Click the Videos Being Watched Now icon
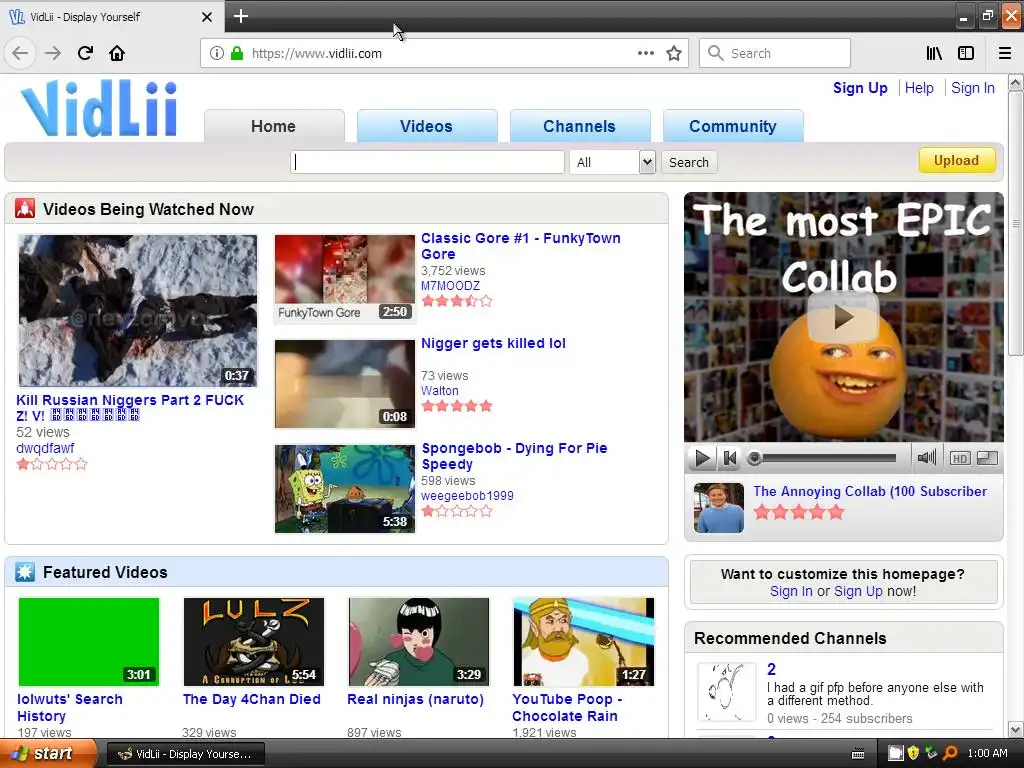Viewport: 1024px width, 768px height. click(25, 208)
